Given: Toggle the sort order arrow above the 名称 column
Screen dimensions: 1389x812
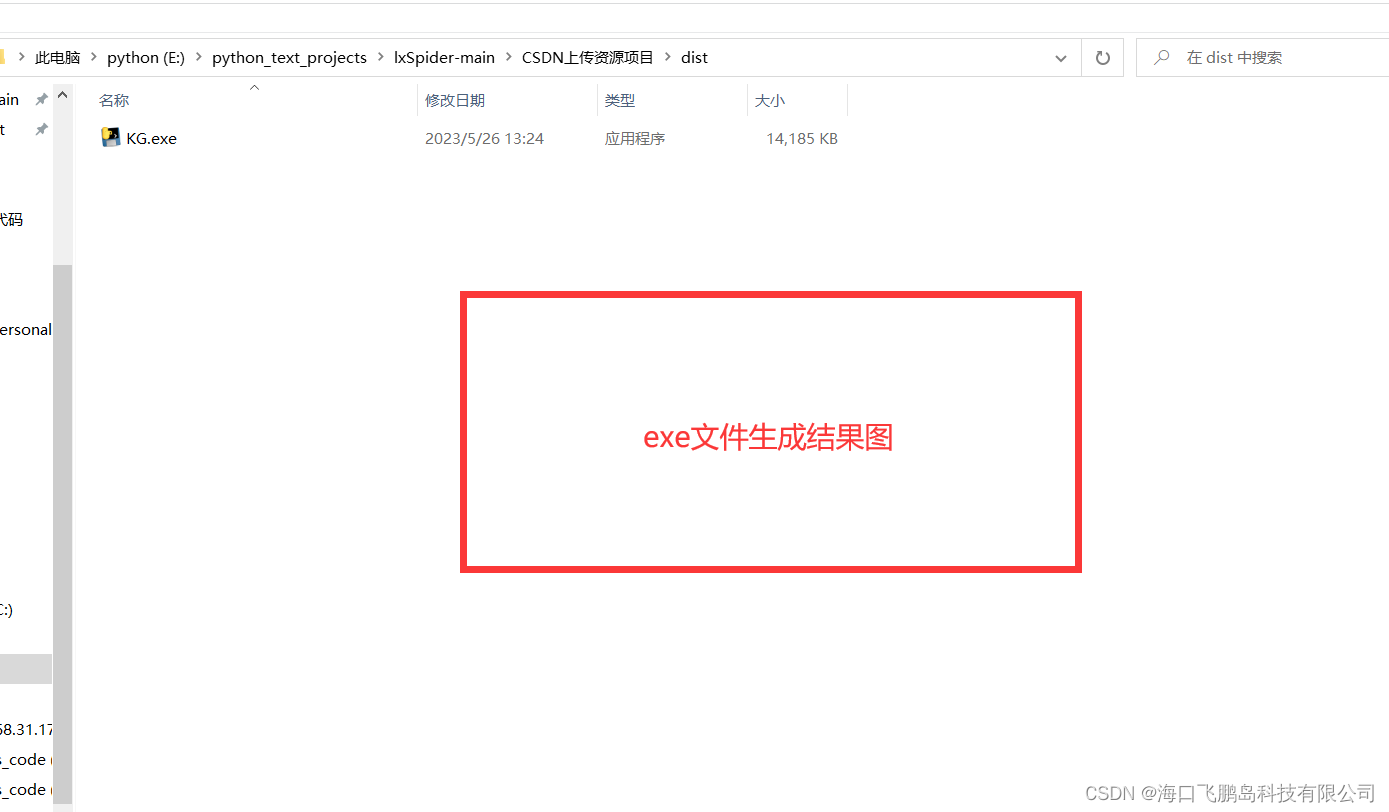Looking at the screenshot, I should (x=254, y=87).
